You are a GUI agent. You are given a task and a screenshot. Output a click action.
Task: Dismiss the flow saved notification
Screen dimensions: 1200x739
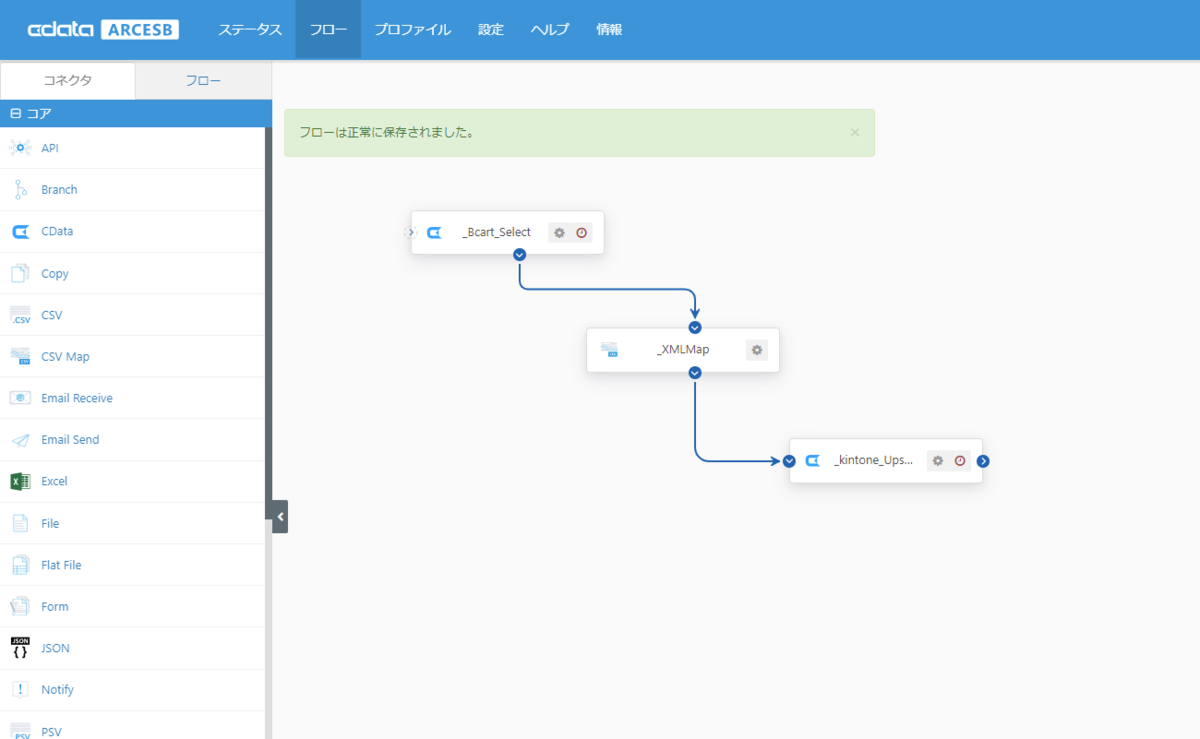coord(855,132)
